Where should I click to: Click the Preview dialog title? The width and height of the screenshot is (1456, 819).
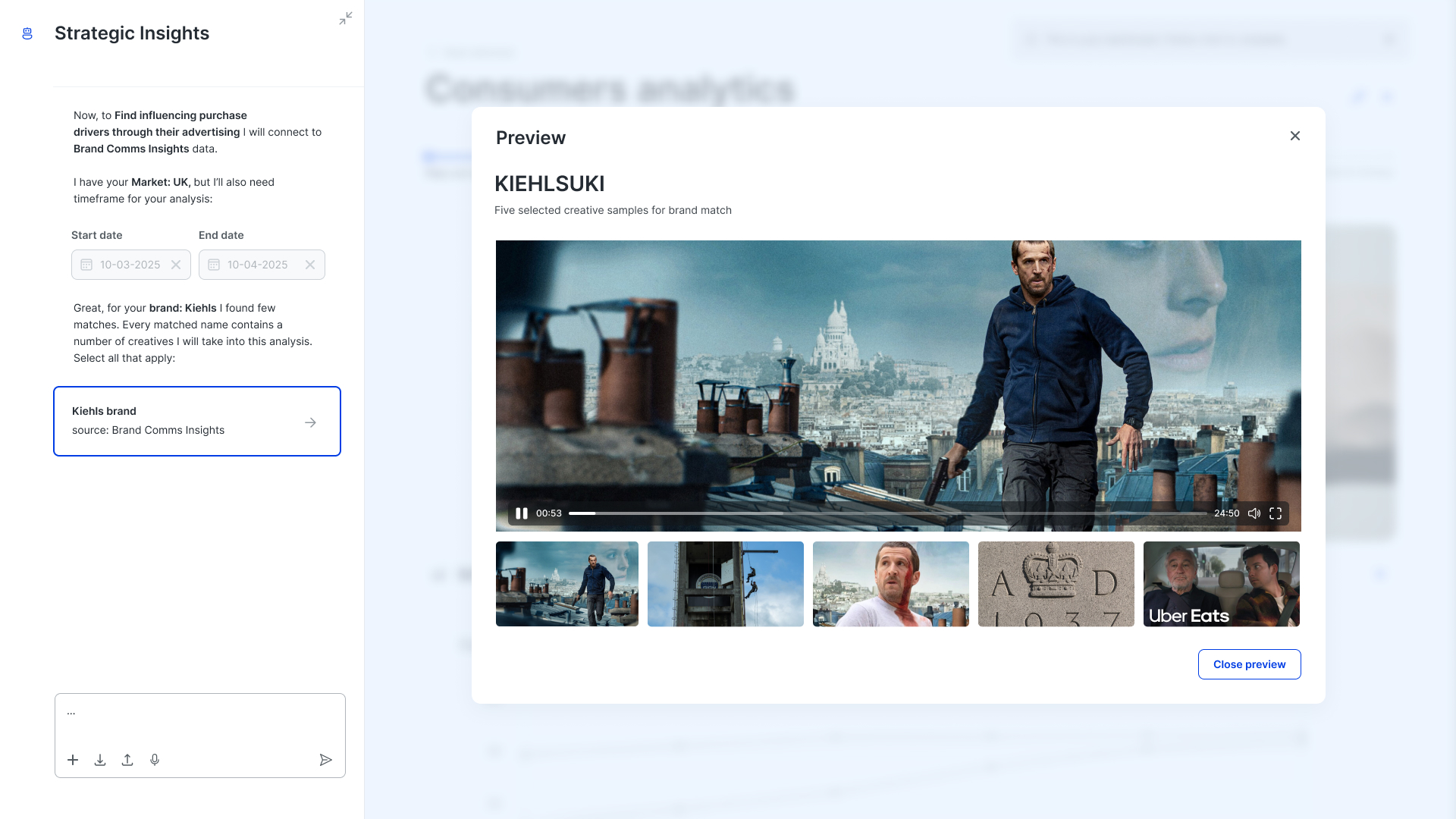pos(531,137)
